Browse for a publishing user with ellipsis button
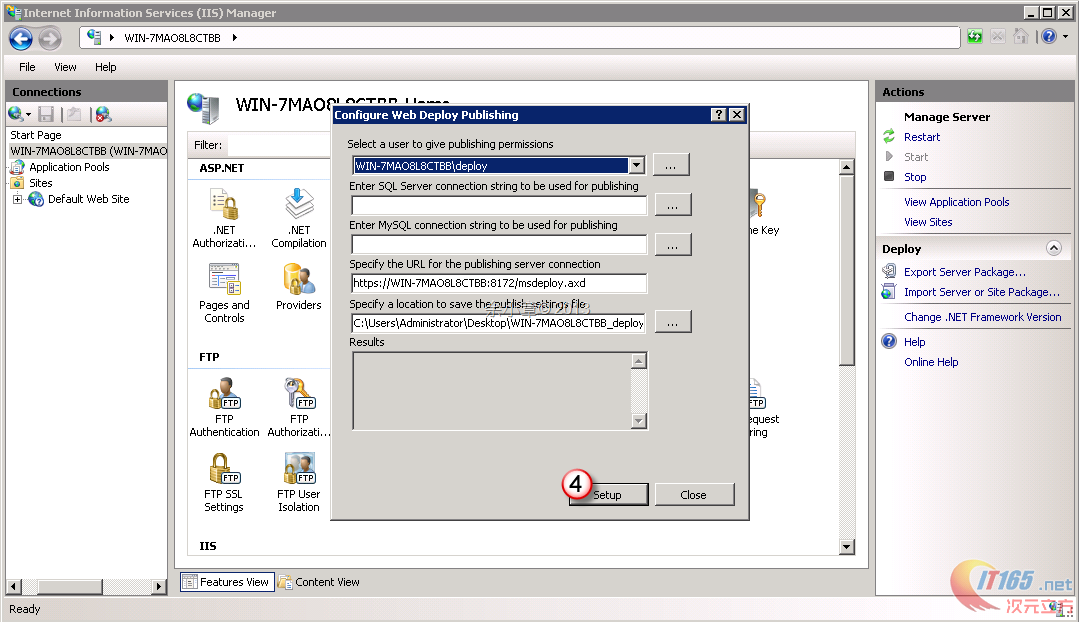1079x622 pixels. point(671,165)
